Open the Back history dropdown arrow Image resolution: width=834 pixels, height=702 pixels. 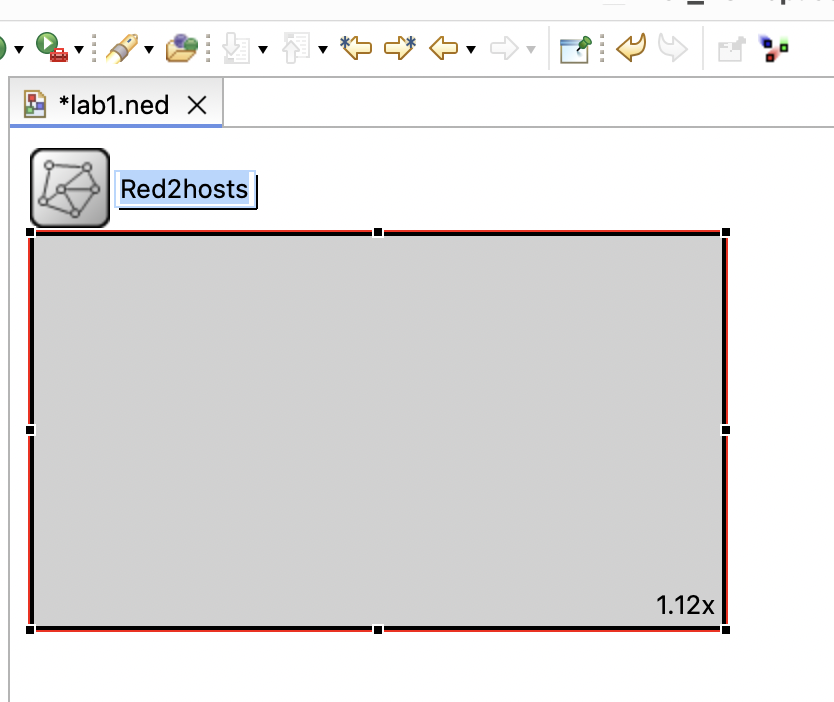tap(471, 49)
